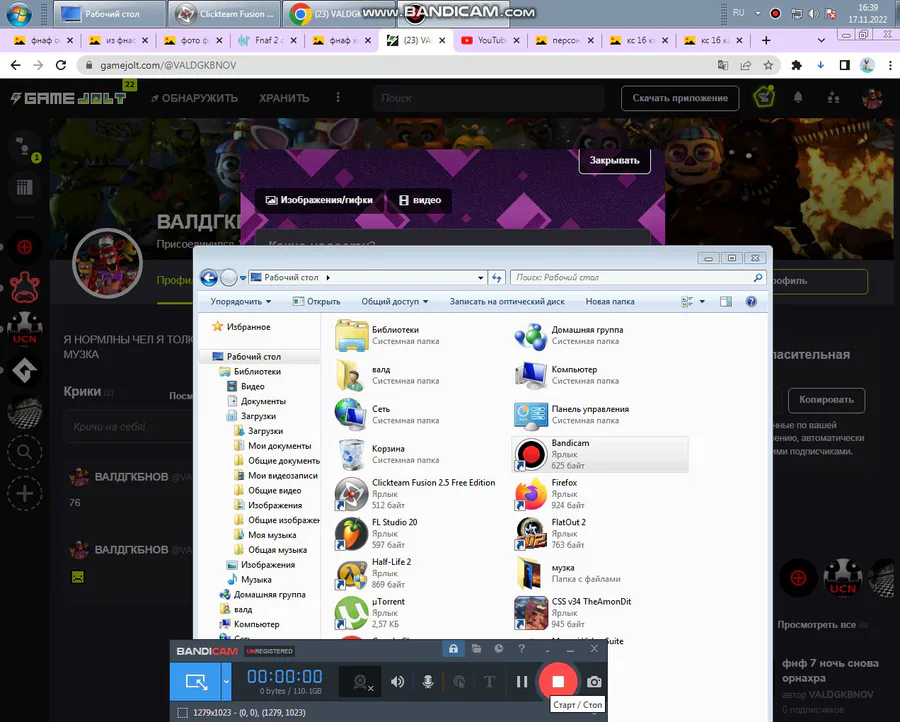Open Bandicam output folder icon

pos(476,649)
